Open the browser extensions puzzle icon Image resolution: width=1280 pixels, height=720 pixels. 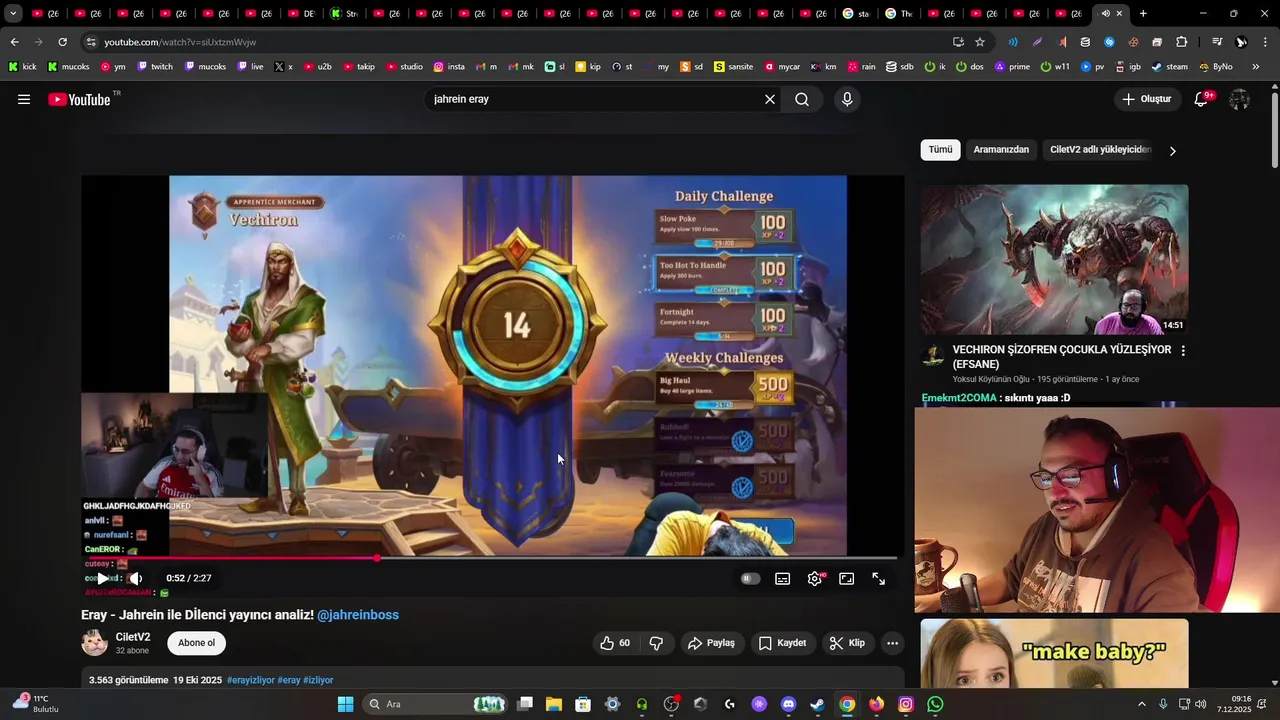[x=1181, y=42]
